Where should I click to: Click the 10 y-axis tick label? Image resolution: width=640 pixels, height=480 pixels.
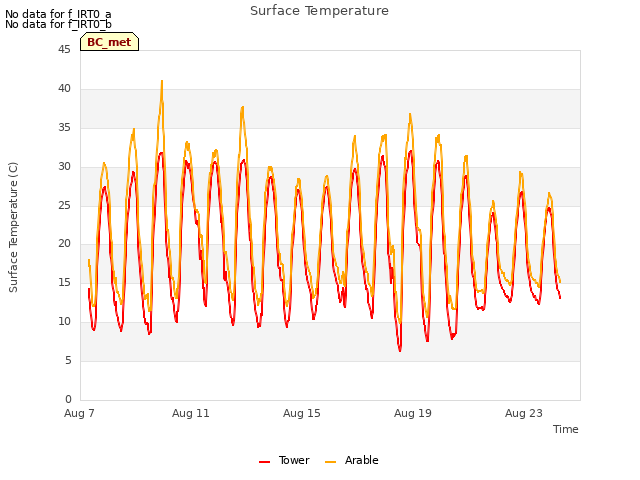[x=64, y=322]
